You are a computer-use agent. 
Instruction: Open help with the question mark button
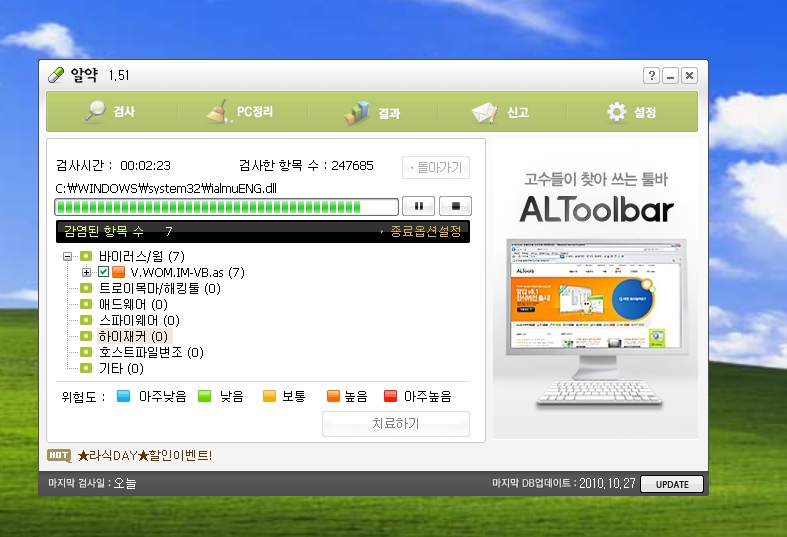click(x=651, y=76)
